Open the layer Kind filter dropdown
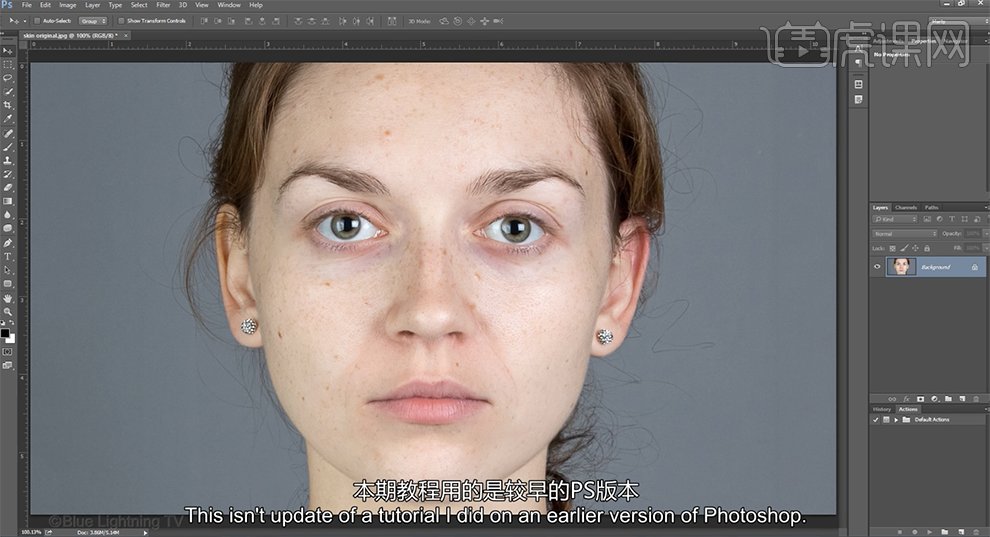Image resolution: width=990 pixels, height=537 pixels. [895, 219]
